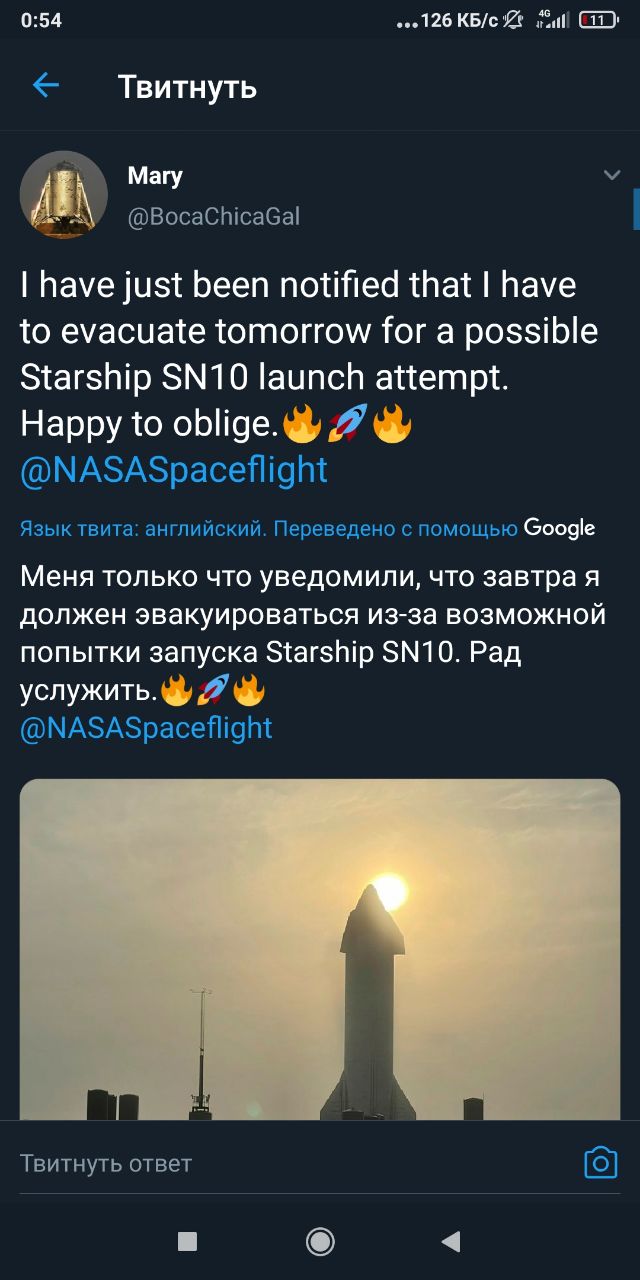This screenshot has width=640, height=1280.
Task: Tap the muted notifications bell icon
Action: point(515,19)
